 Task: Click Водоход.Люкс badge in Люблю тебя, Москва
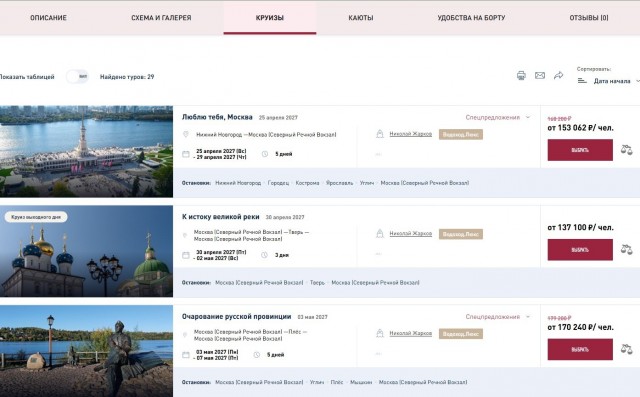(461, 134)
